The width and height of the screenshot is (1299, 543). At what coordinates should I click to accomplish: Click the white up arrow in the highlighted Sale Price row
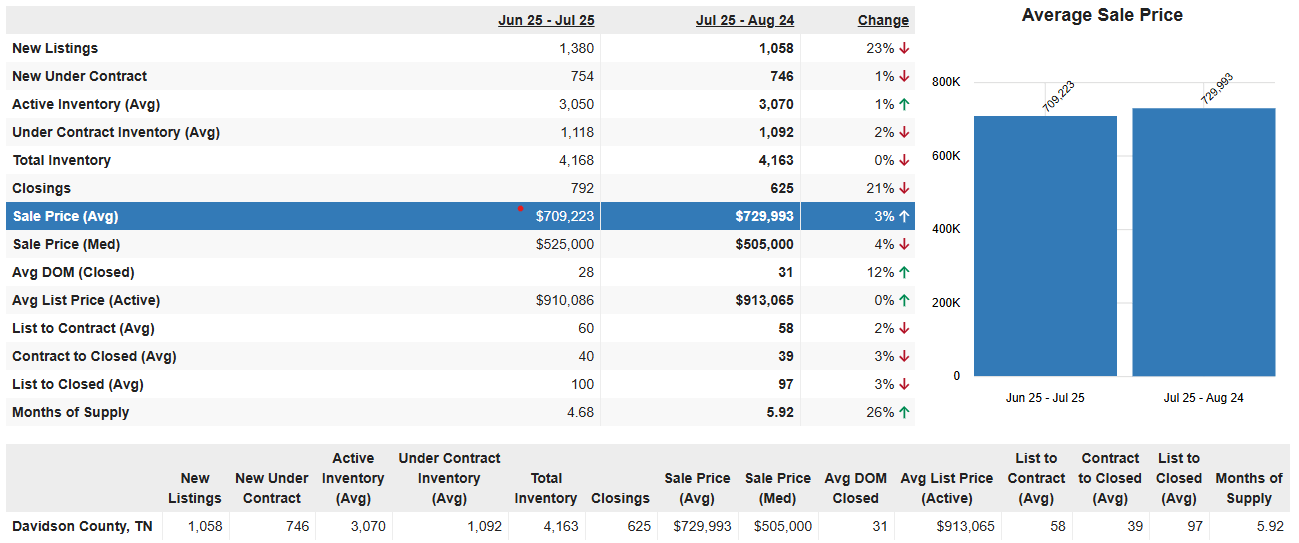click(x=904, y=216)
